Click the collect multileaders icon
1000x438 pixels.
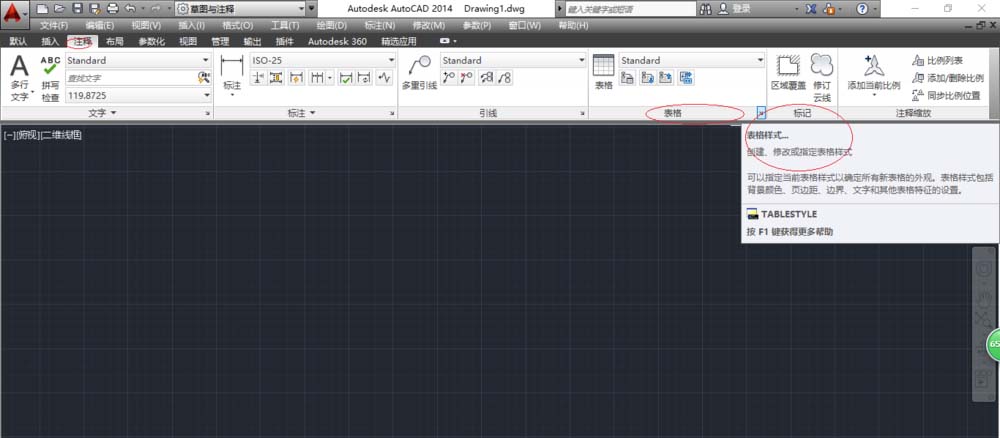(504, 78)
